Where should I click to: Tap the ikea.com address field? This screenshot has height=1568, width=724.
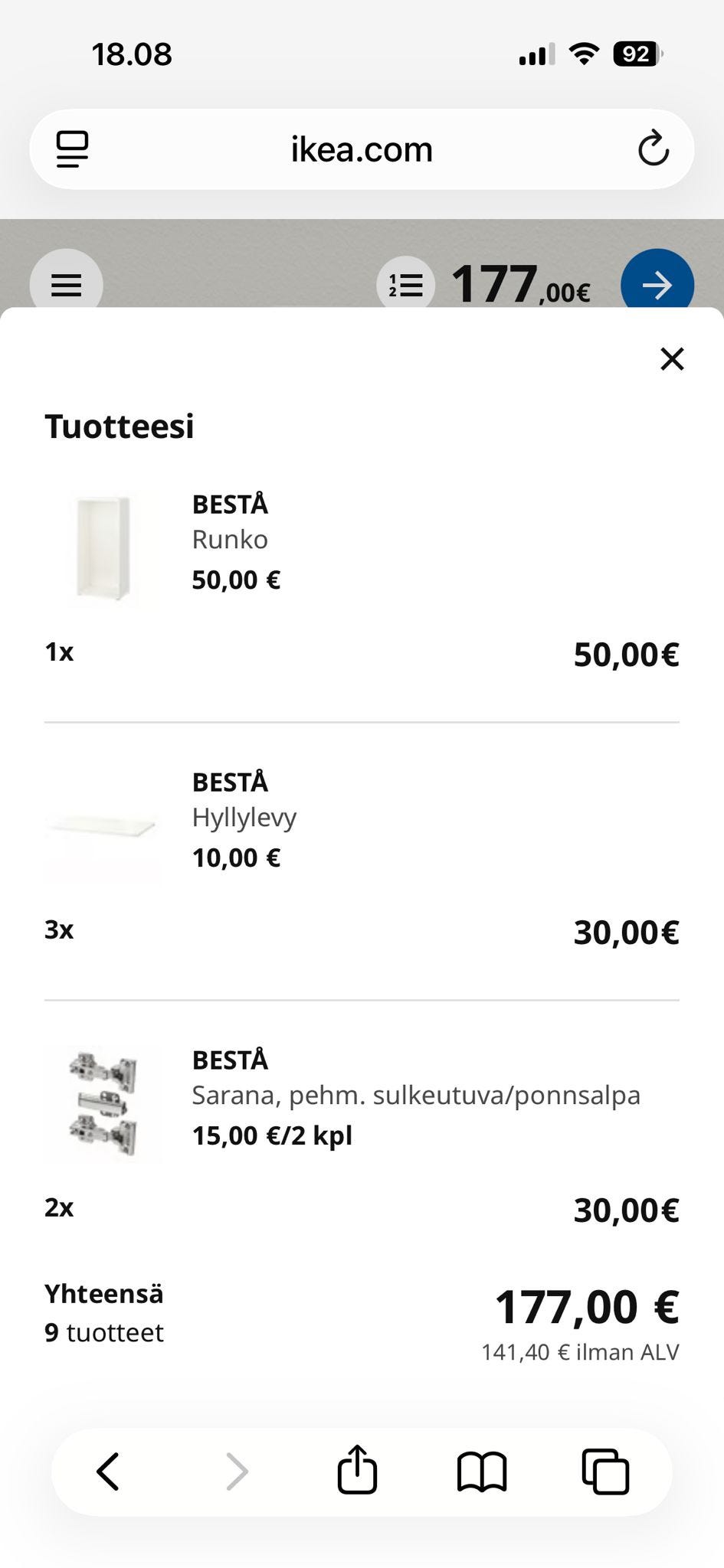pos(362,149)
